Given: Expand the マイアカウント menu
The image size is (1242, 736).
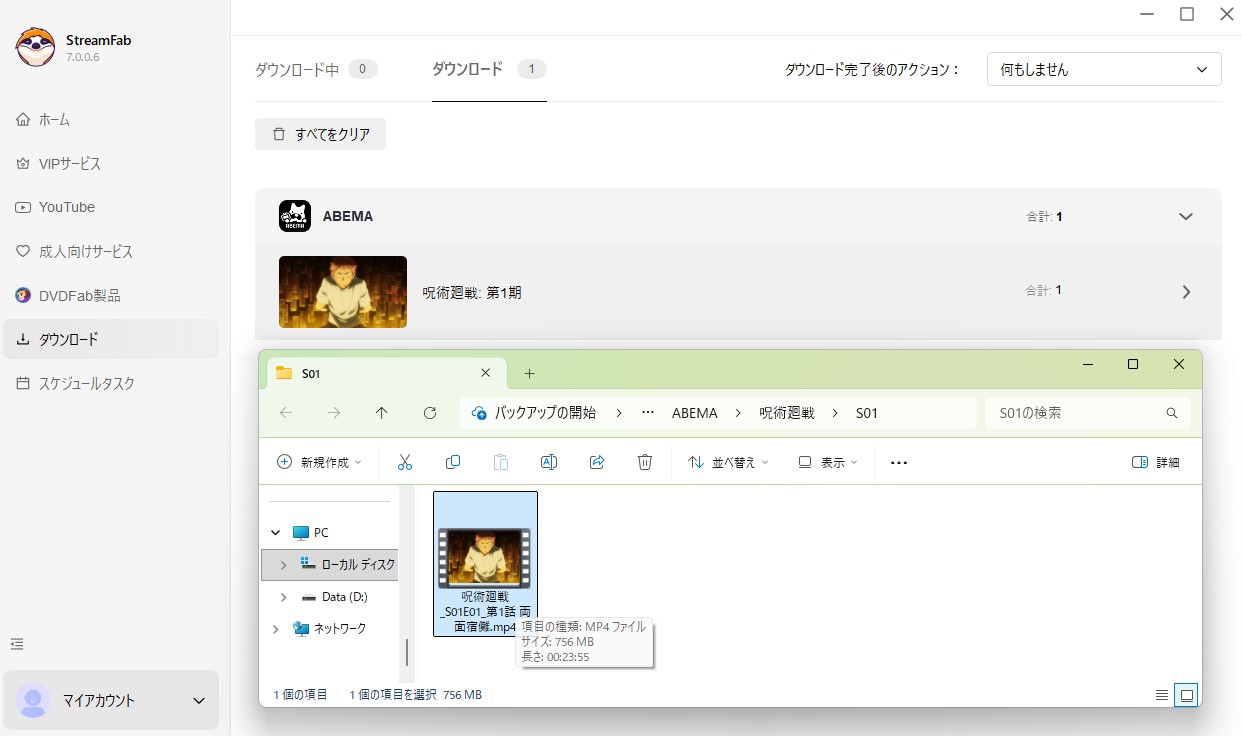Looking at the screenshot, I should (111, 700).
